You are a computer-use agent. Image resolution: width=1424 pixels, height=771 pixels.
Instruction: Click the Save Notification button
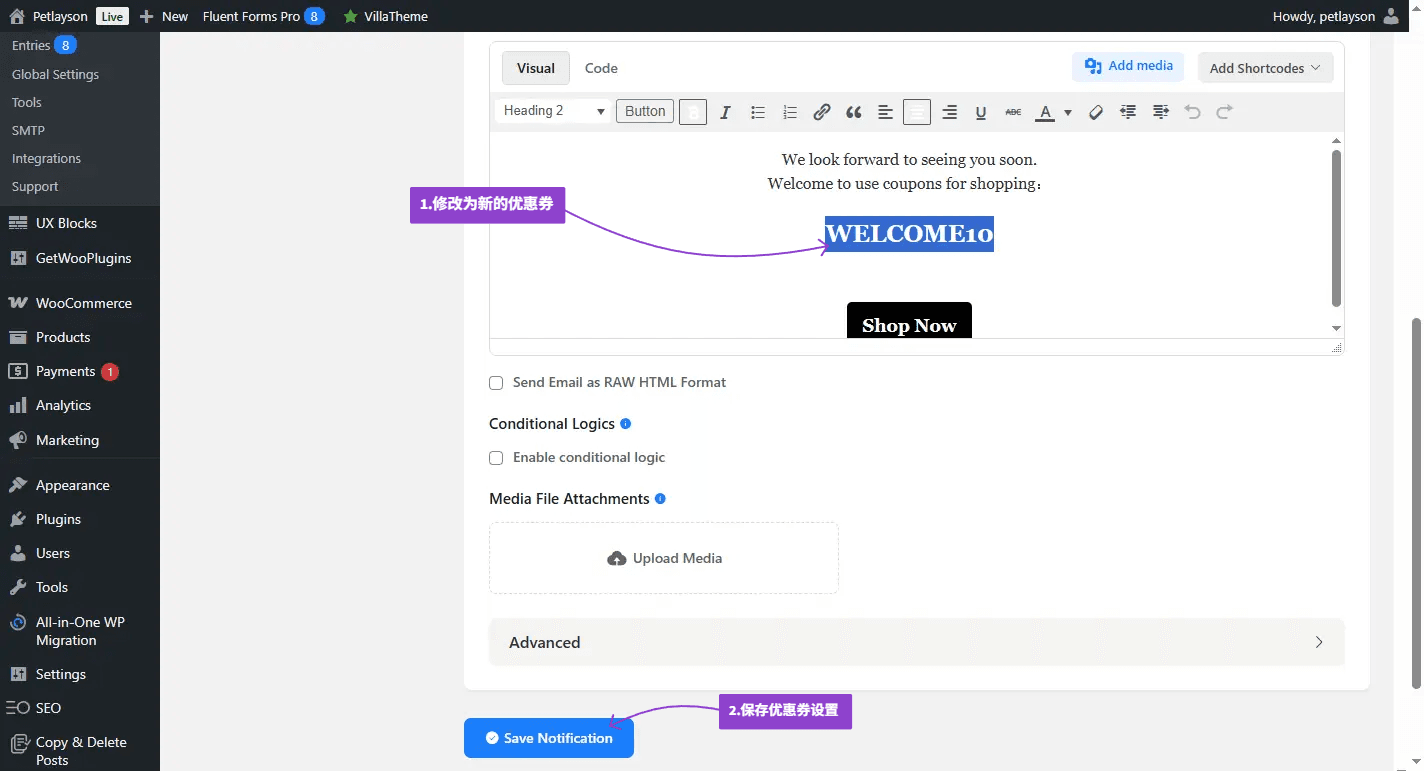[x=548, y=738]
